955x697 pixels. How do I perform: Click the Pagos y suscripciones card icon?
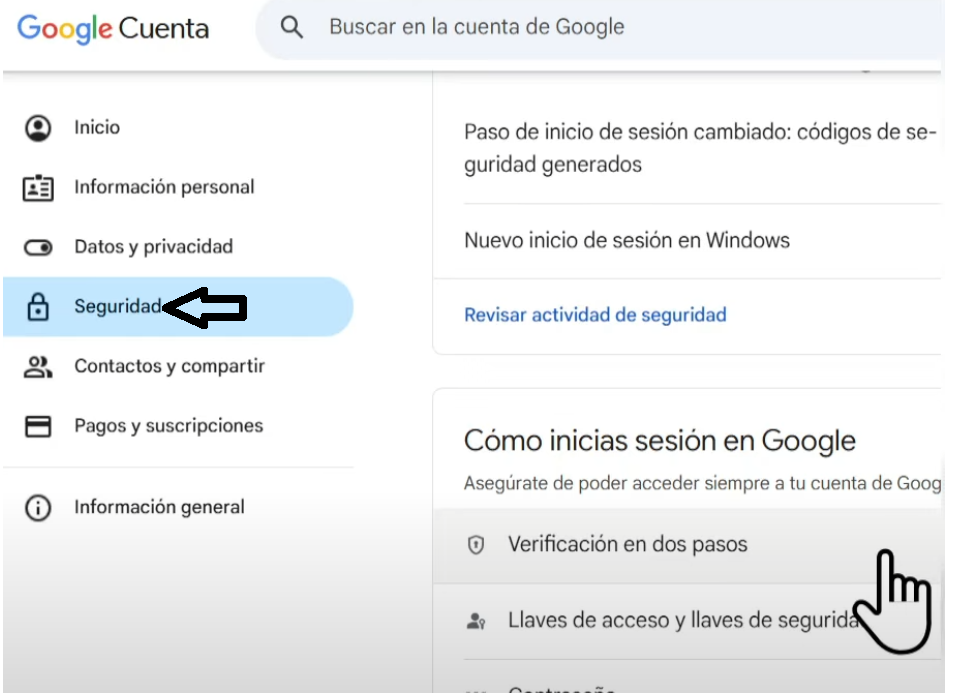coord(38,426)
